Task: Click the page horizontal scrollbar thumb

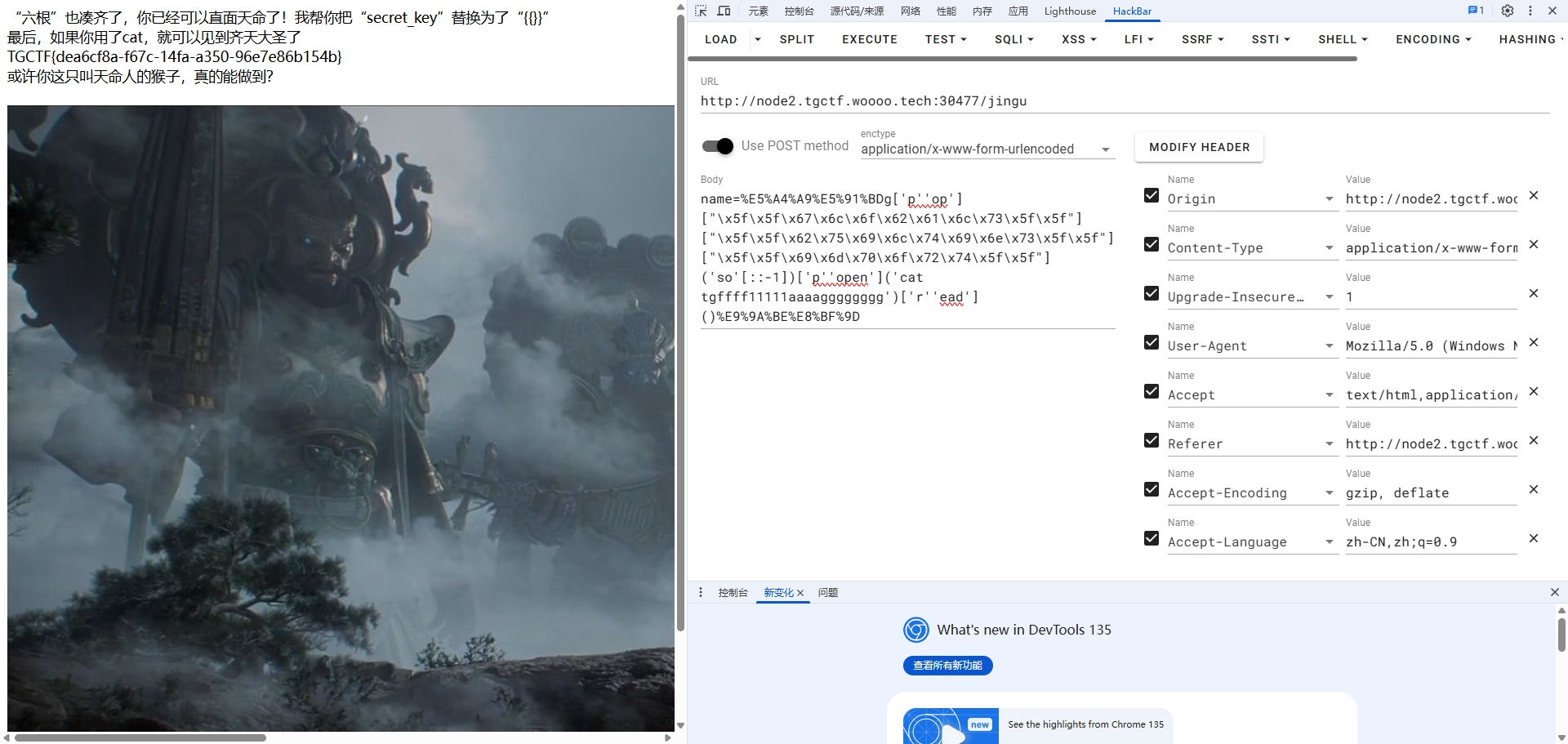Action: click(140, 737)
